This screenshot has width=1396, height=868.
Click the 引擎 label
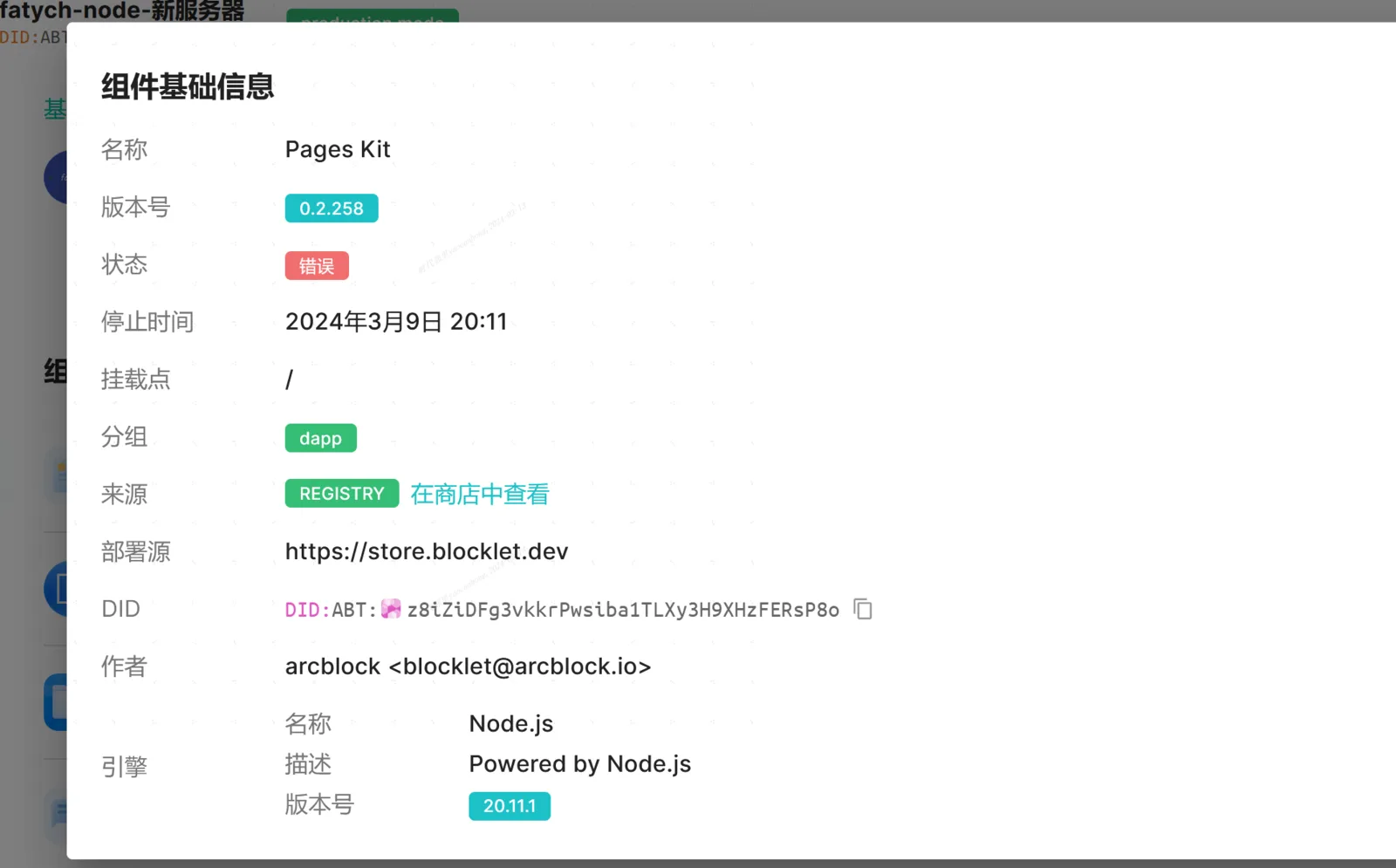(124, 767)
